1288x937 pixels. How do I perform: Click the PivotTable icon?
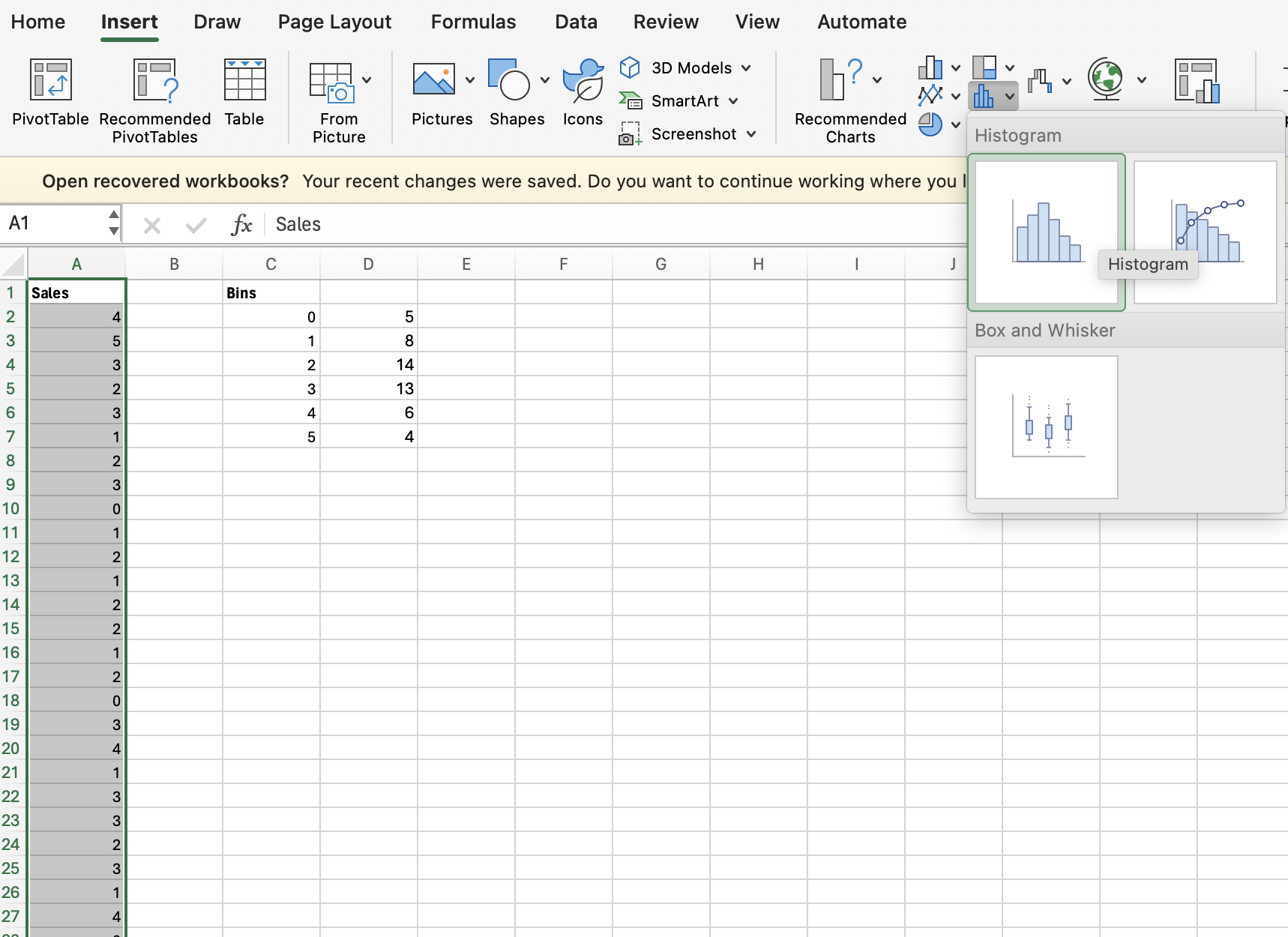(x=50, y=80)
